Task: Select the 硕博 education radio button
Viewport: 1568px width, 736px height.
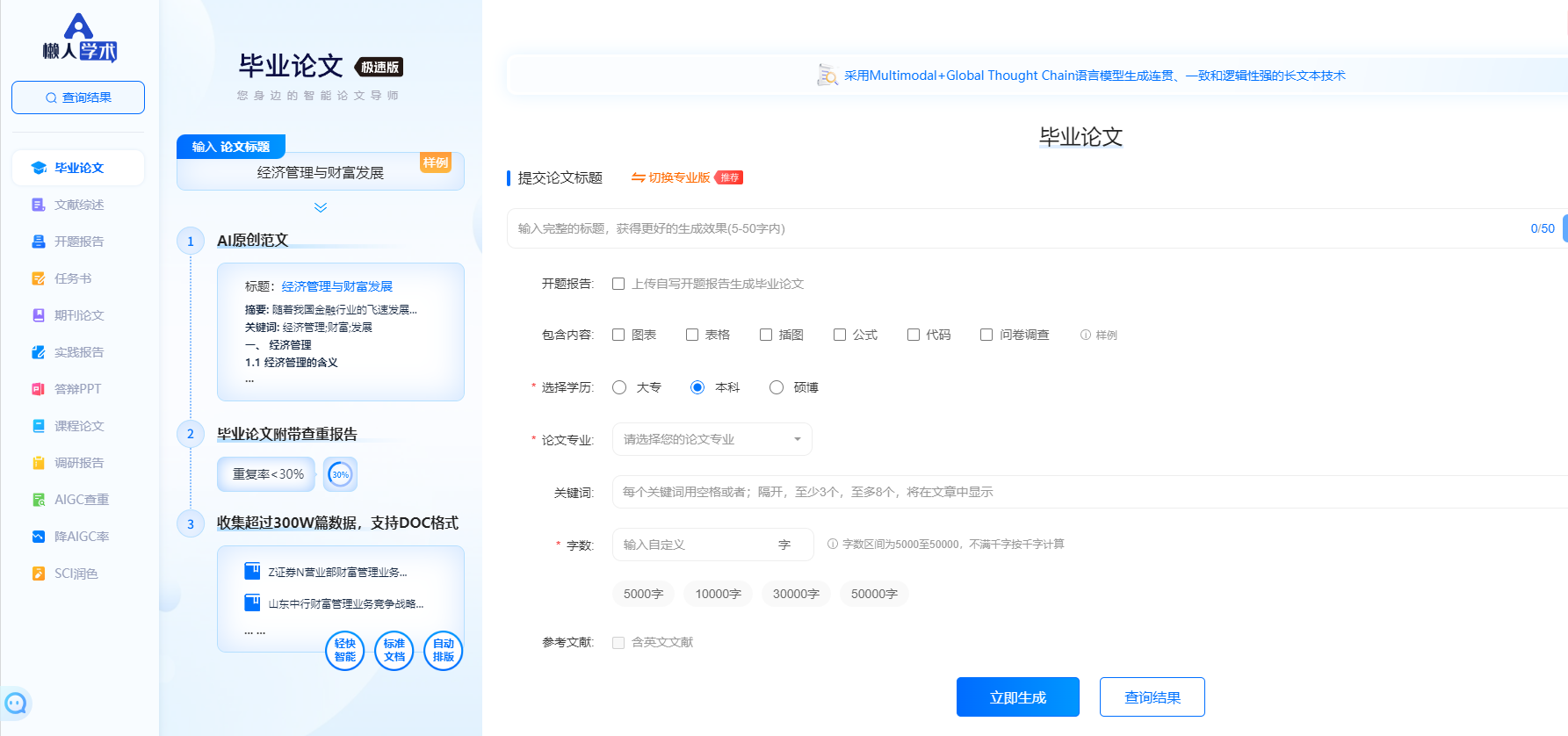Action: 777,387
